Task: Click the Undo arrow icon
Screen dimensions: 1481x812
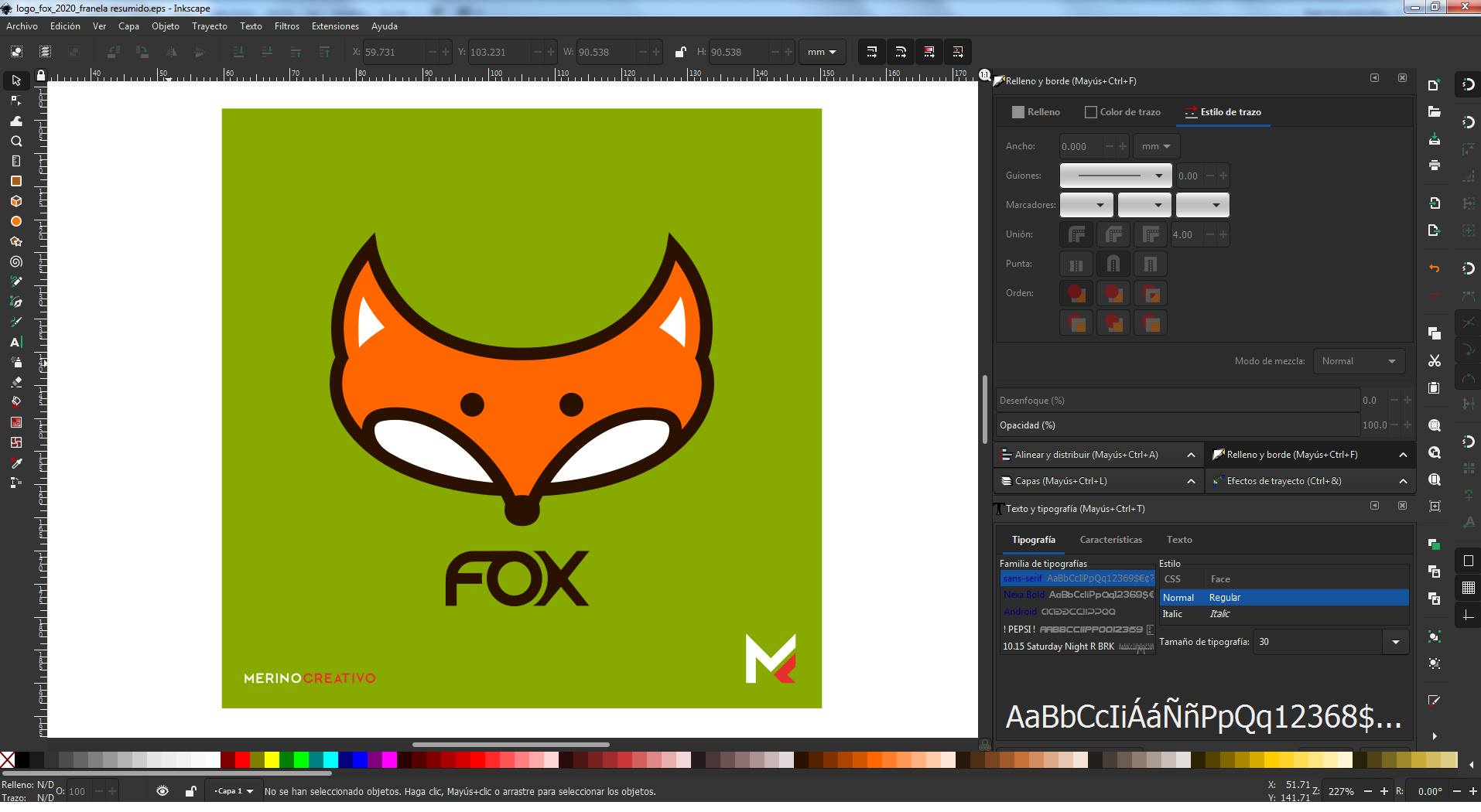Action: tap(1435, 268)
